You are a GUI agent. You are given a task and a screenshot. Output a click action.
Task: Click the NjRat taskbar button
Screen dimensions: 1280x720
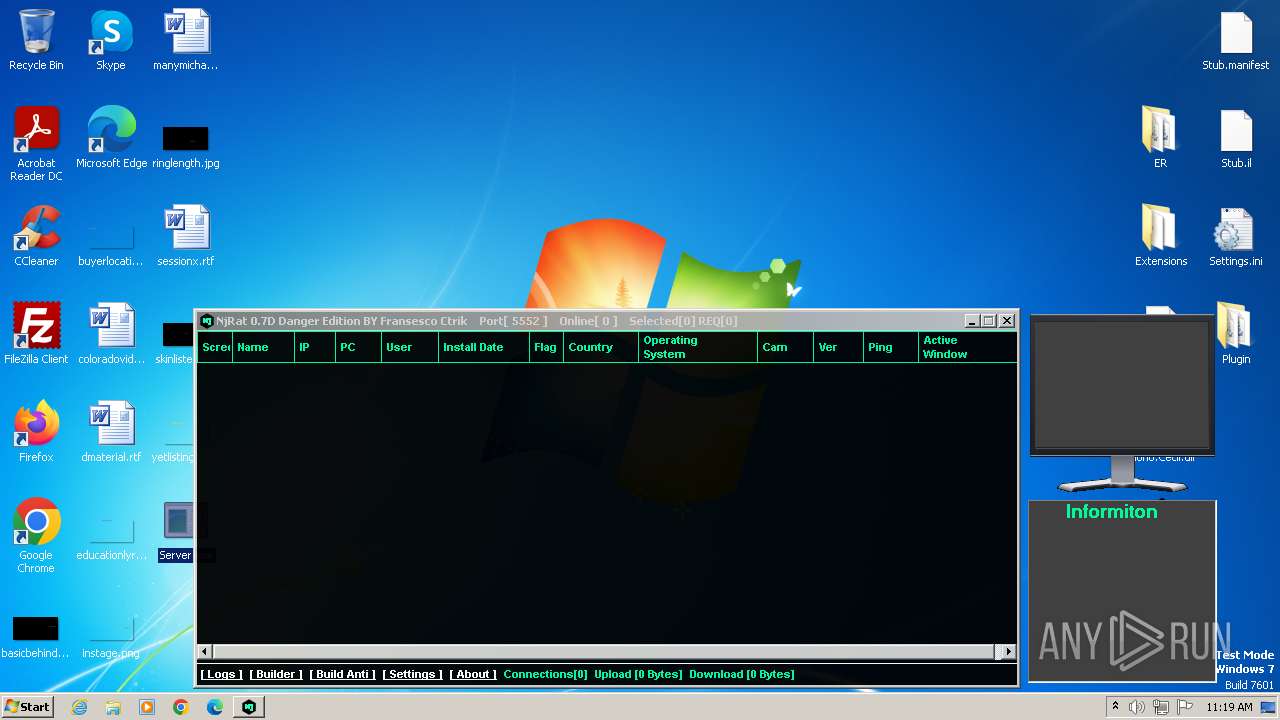249,707
